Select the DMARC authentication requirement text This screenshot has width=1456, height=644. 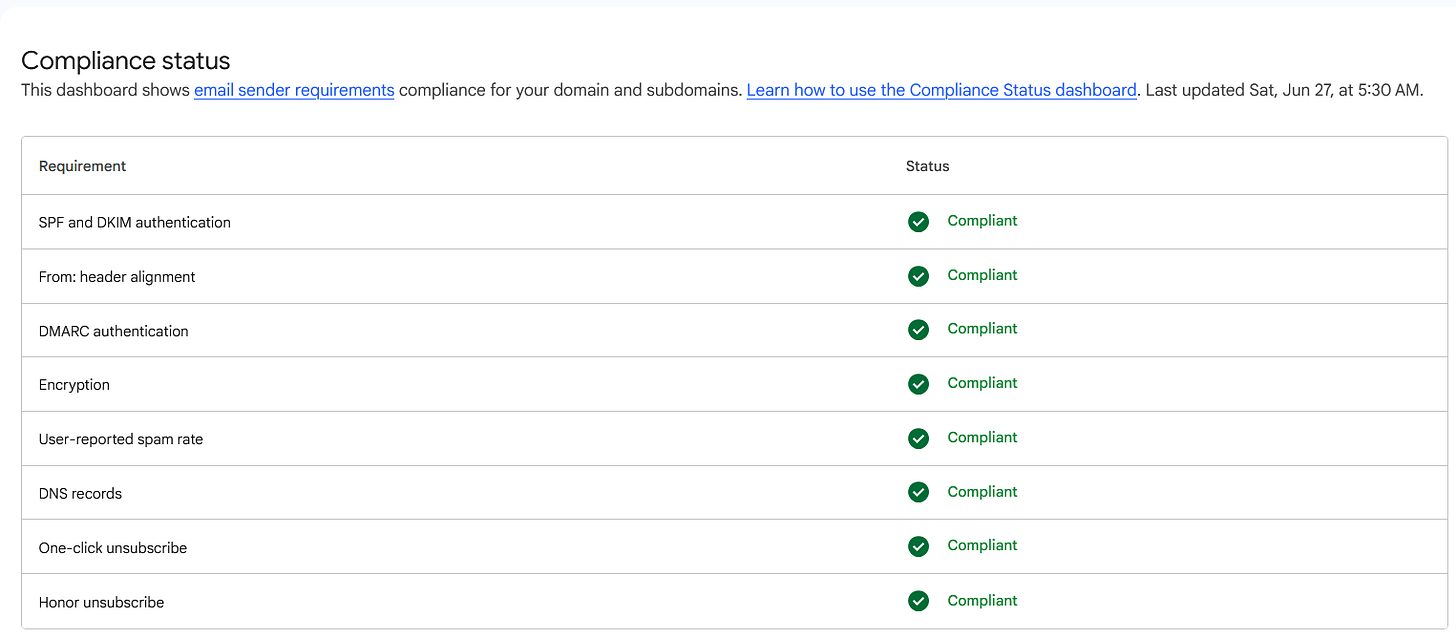[113, 331]
